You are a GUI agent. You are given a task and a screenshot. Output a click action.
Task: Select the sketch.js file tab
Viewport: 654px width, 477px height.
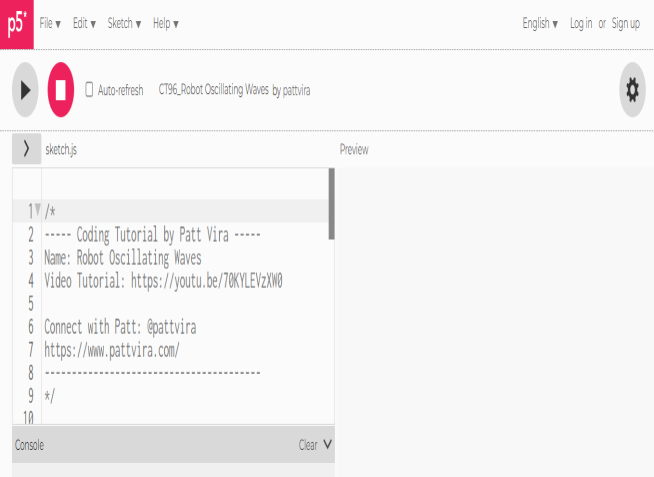(61, 149)
